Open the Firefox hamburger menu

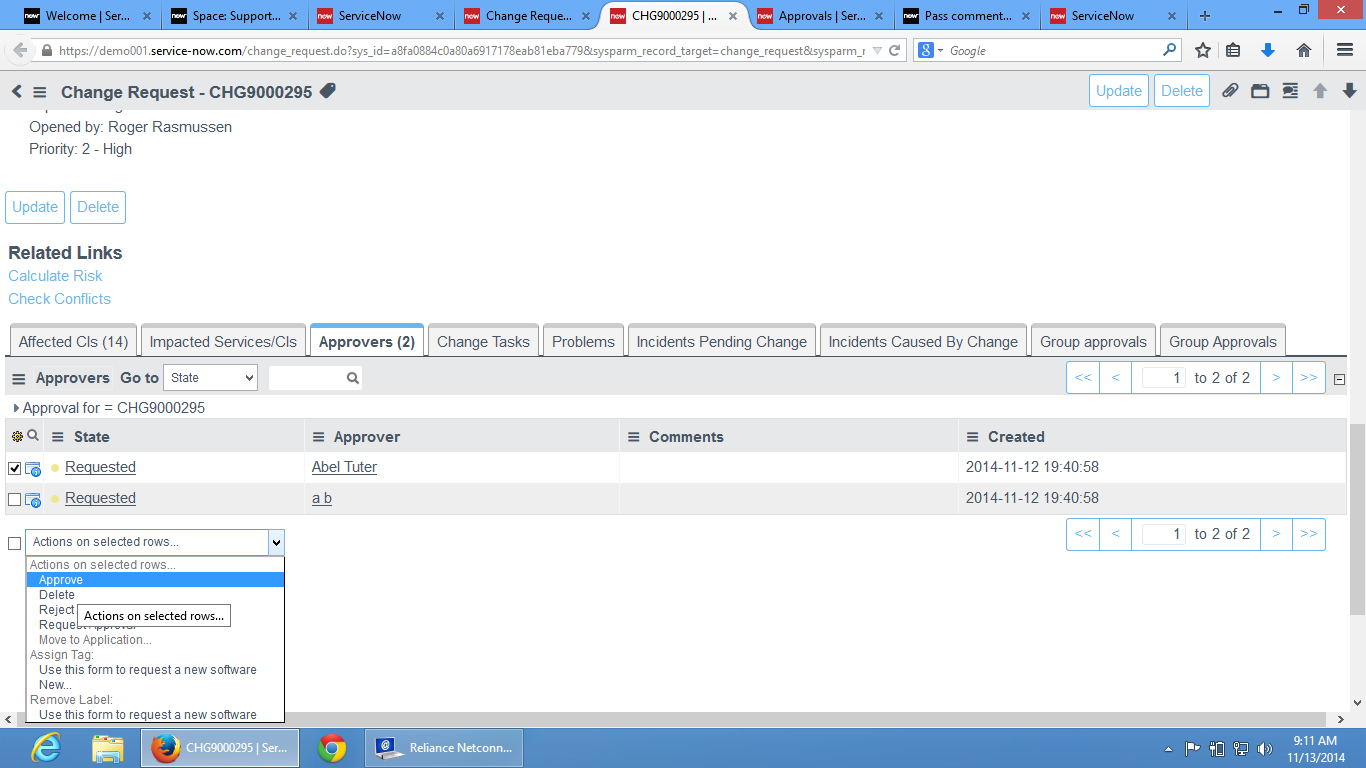click(1345, 50)
